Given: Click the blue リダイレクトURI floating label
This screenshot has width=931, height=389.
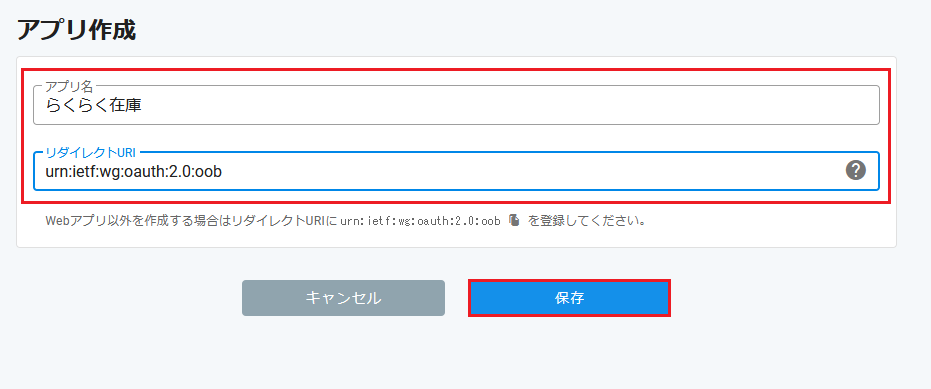Looking at the screenshot, I should 91,153.
